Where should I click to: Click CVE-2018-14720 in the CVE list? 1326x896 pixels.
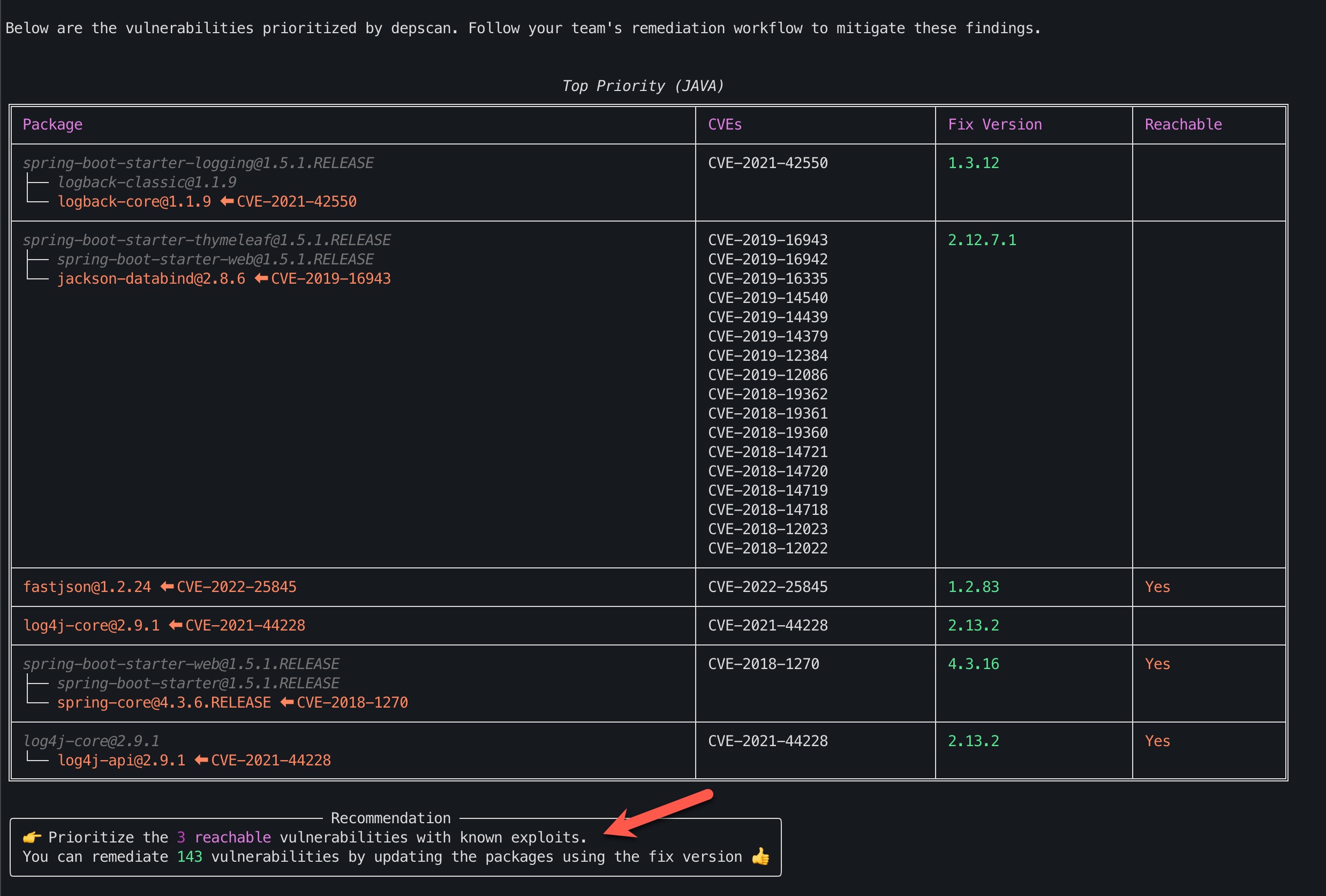[767, 472]
